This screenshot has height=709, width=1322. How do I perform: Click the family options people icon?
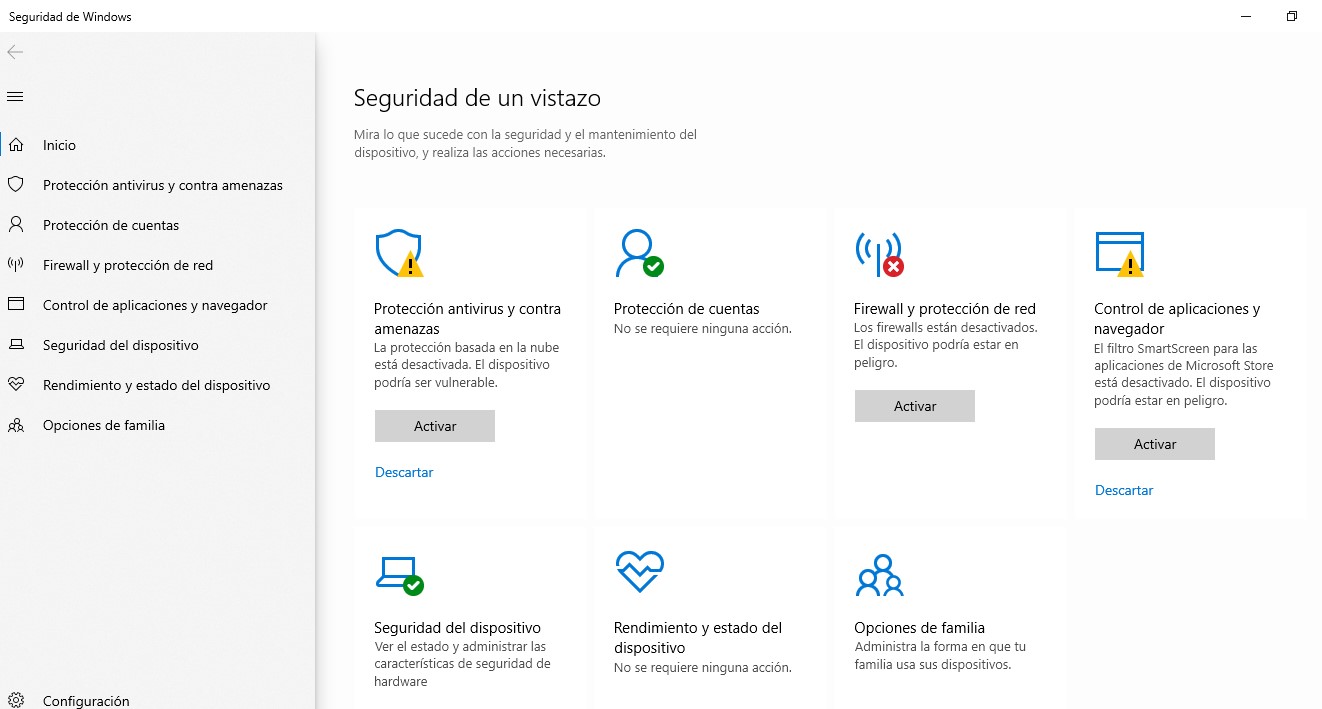(x=879, y=574)
